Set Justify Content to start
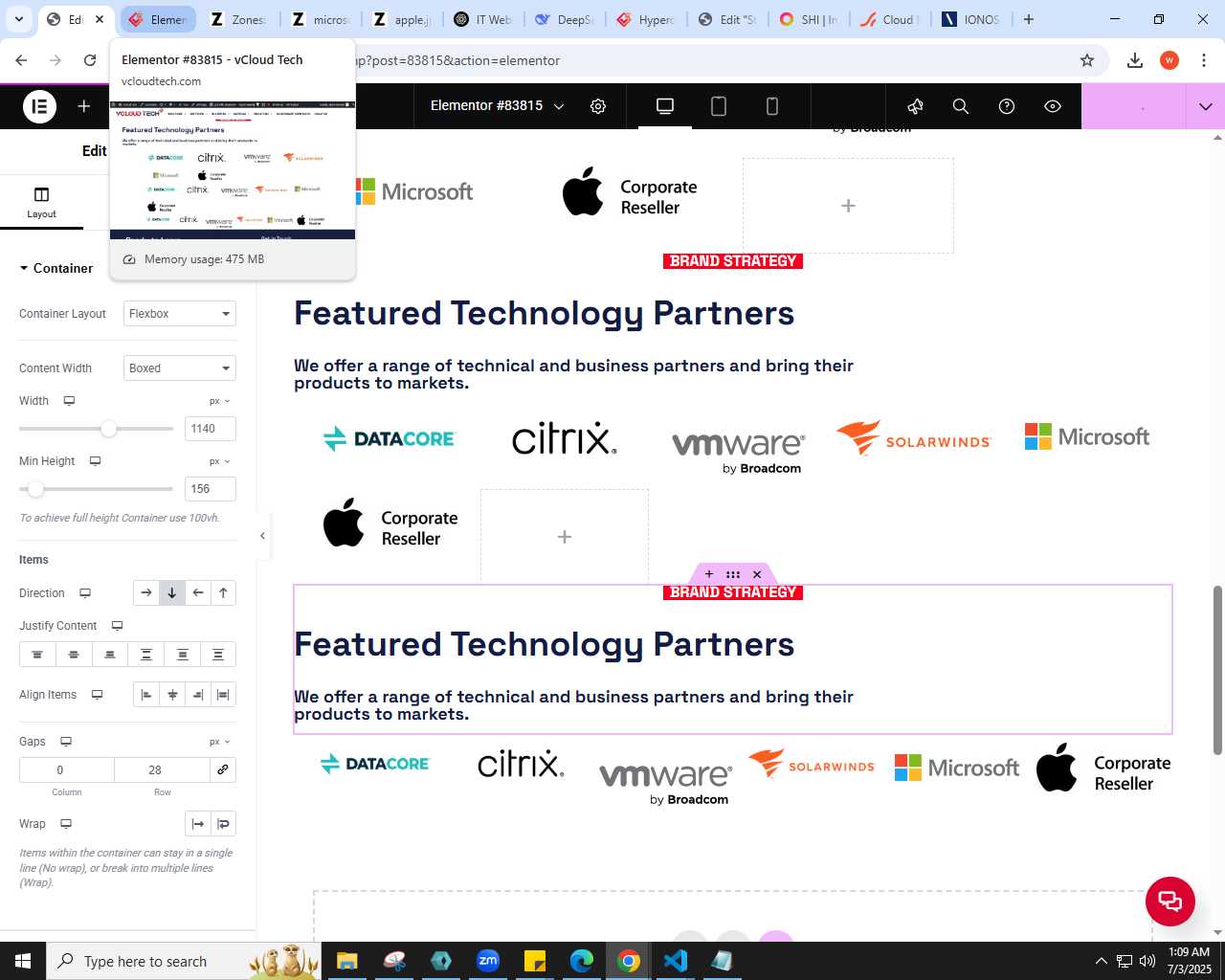 click(37, 655)
